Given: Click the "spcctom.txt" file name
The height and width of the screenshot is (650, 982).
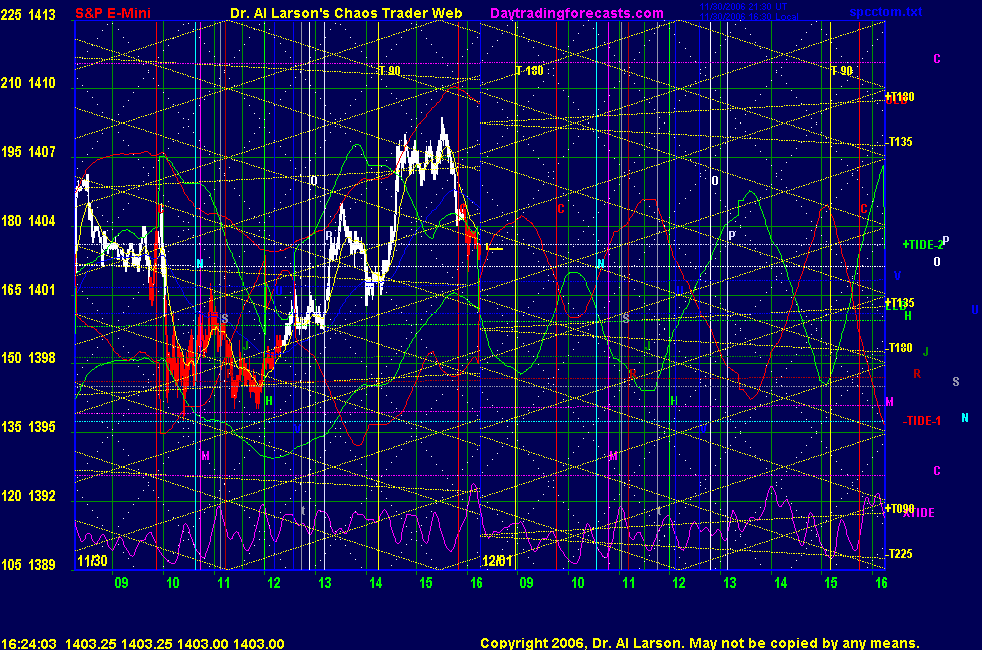Looking at the screenshot, I should click(886, 12).
